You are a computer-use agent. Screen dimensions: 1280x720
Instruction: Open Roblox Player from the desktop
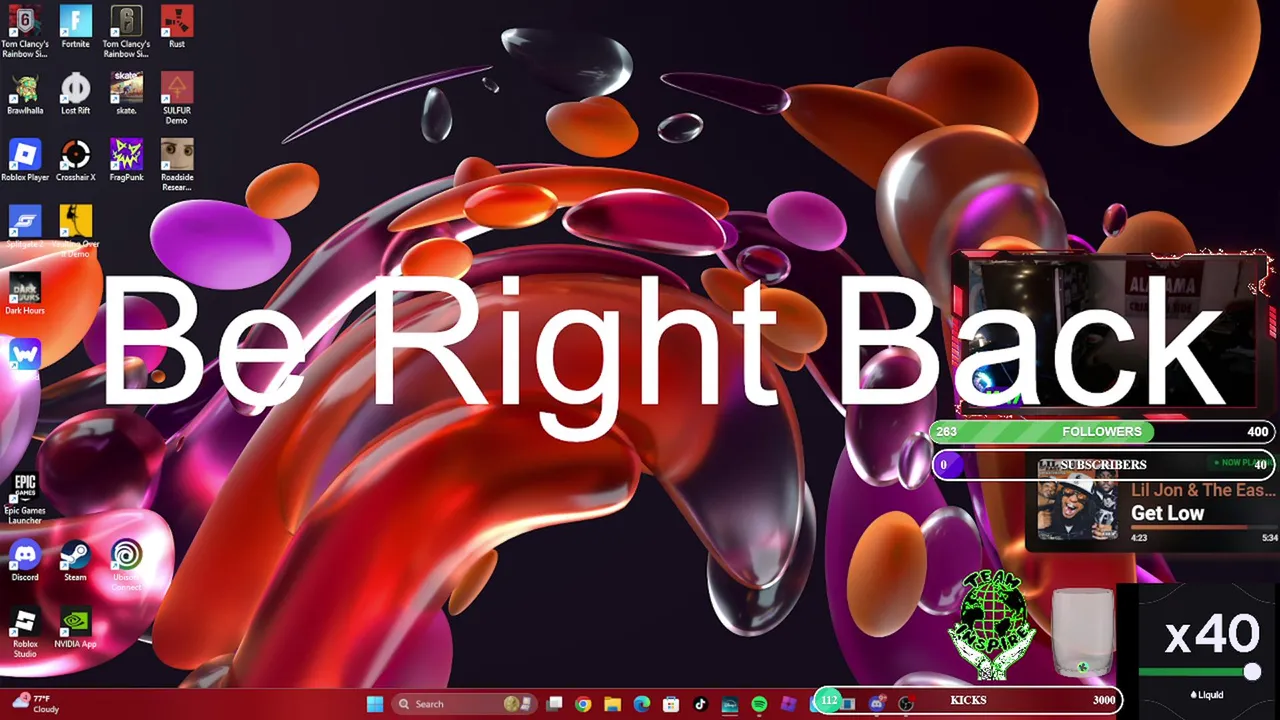coord(25,160)
